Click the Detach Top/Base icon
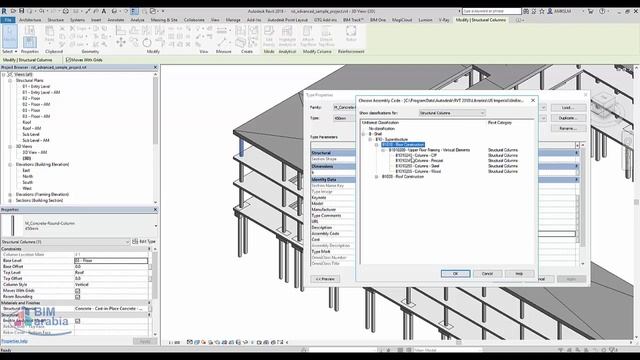 (x=326, y=36)
